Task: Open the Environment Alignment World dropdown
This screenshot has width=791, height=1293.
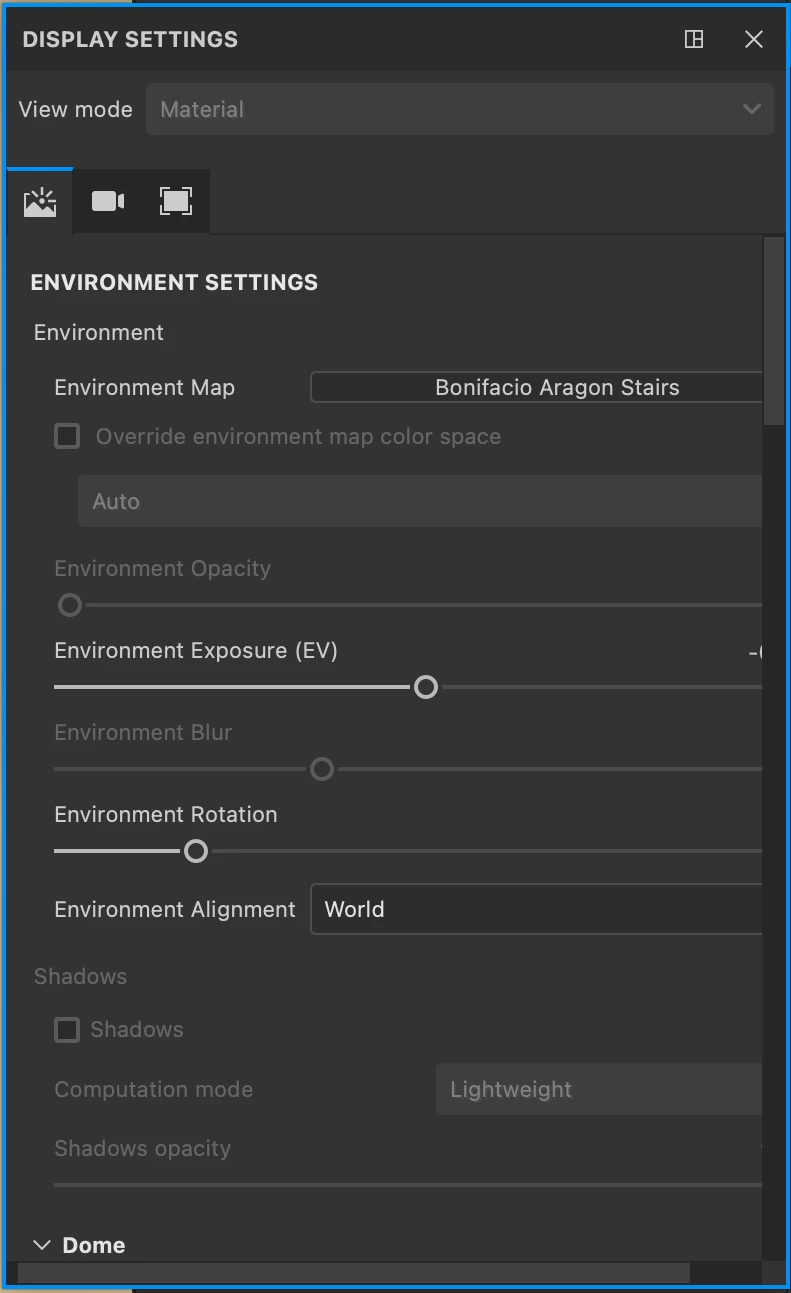Action: tap(536, 909)
